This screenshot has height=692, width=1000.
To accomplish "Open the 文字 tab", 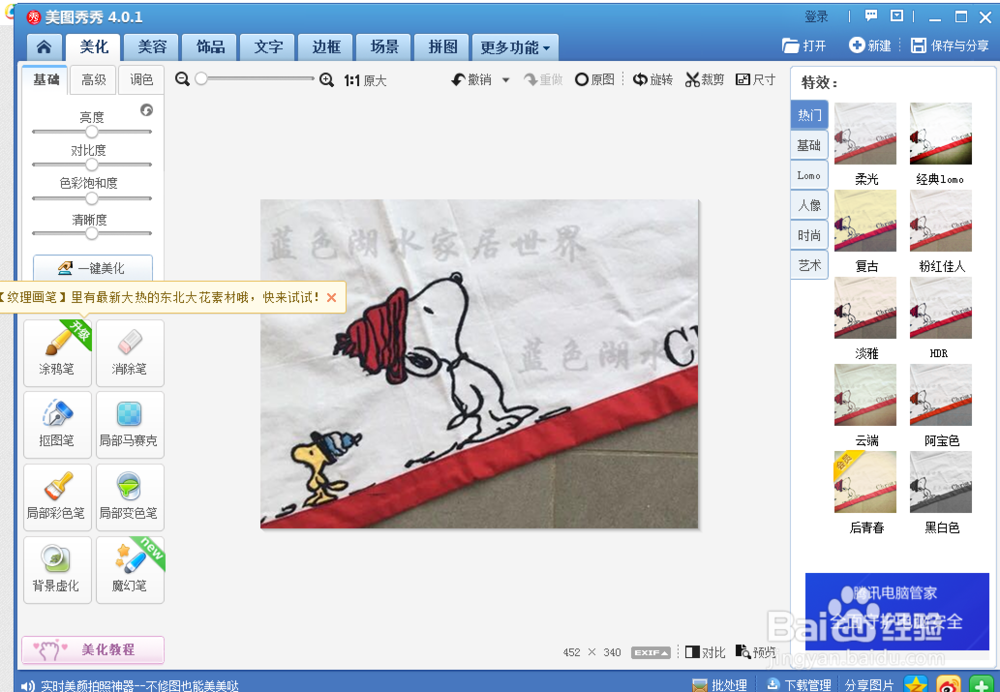I will coord(268,47).
